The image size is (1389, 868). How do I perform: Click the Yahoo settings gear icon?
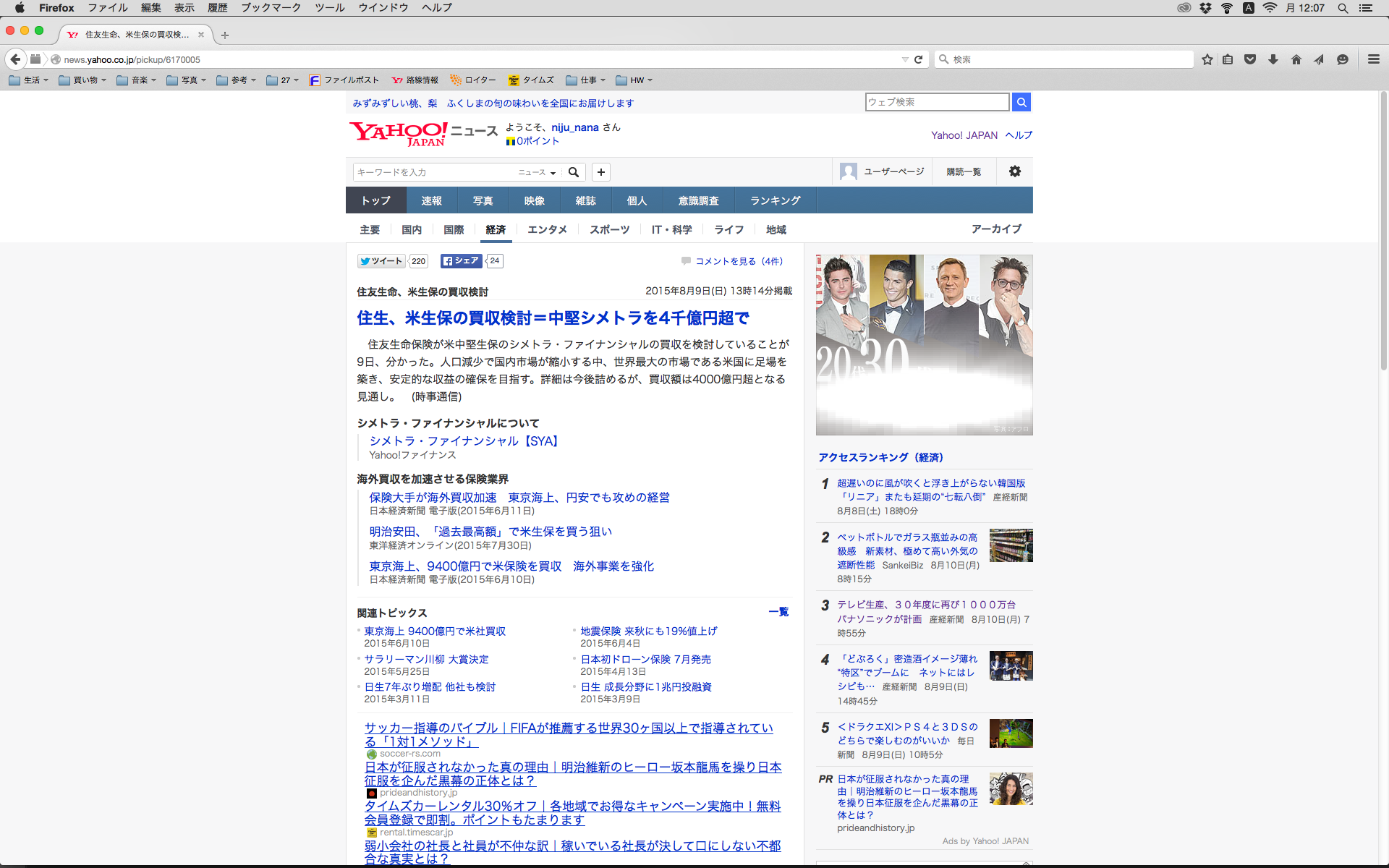point(1014,171)
